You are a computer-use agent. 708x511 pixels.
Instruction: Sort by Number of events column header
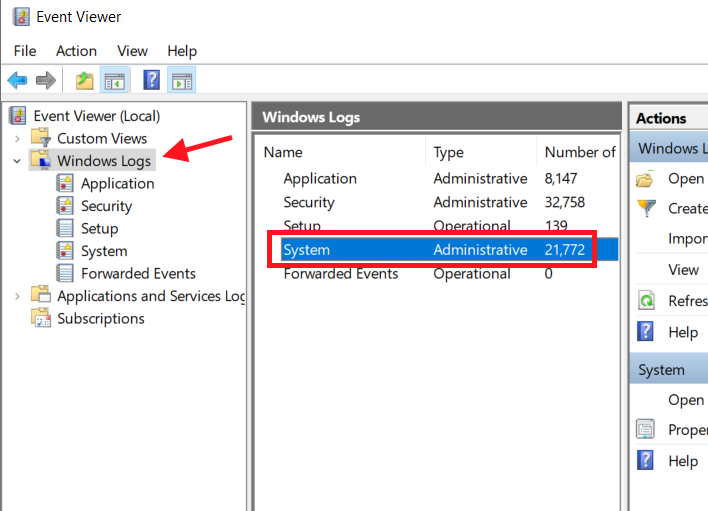[x=580, y=152]
